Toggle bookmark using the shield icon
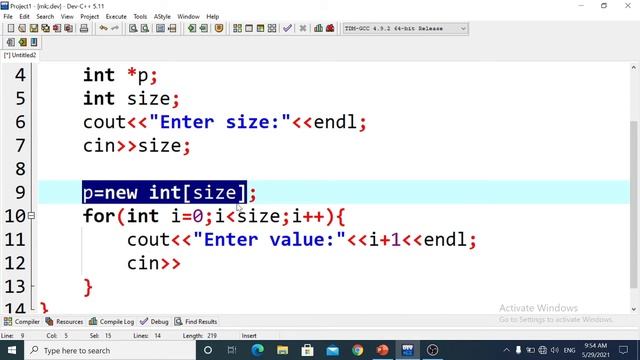 tap(219, 28)
